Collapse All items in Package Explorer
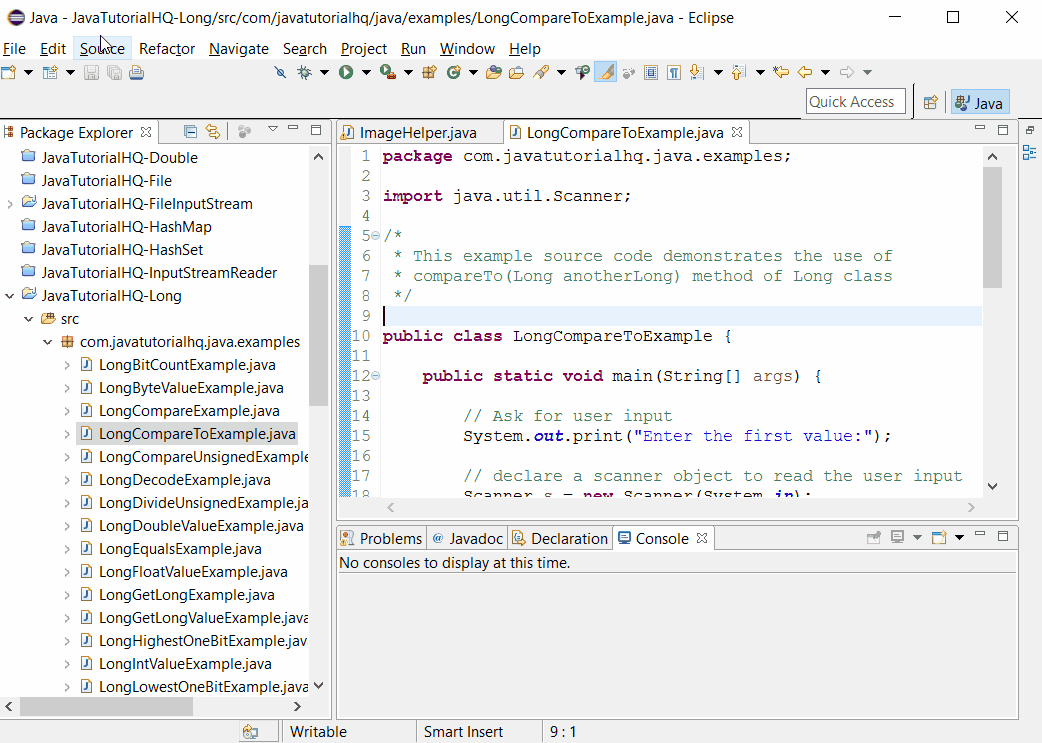This screenshot has width=1042, height=743. (190, 131)
